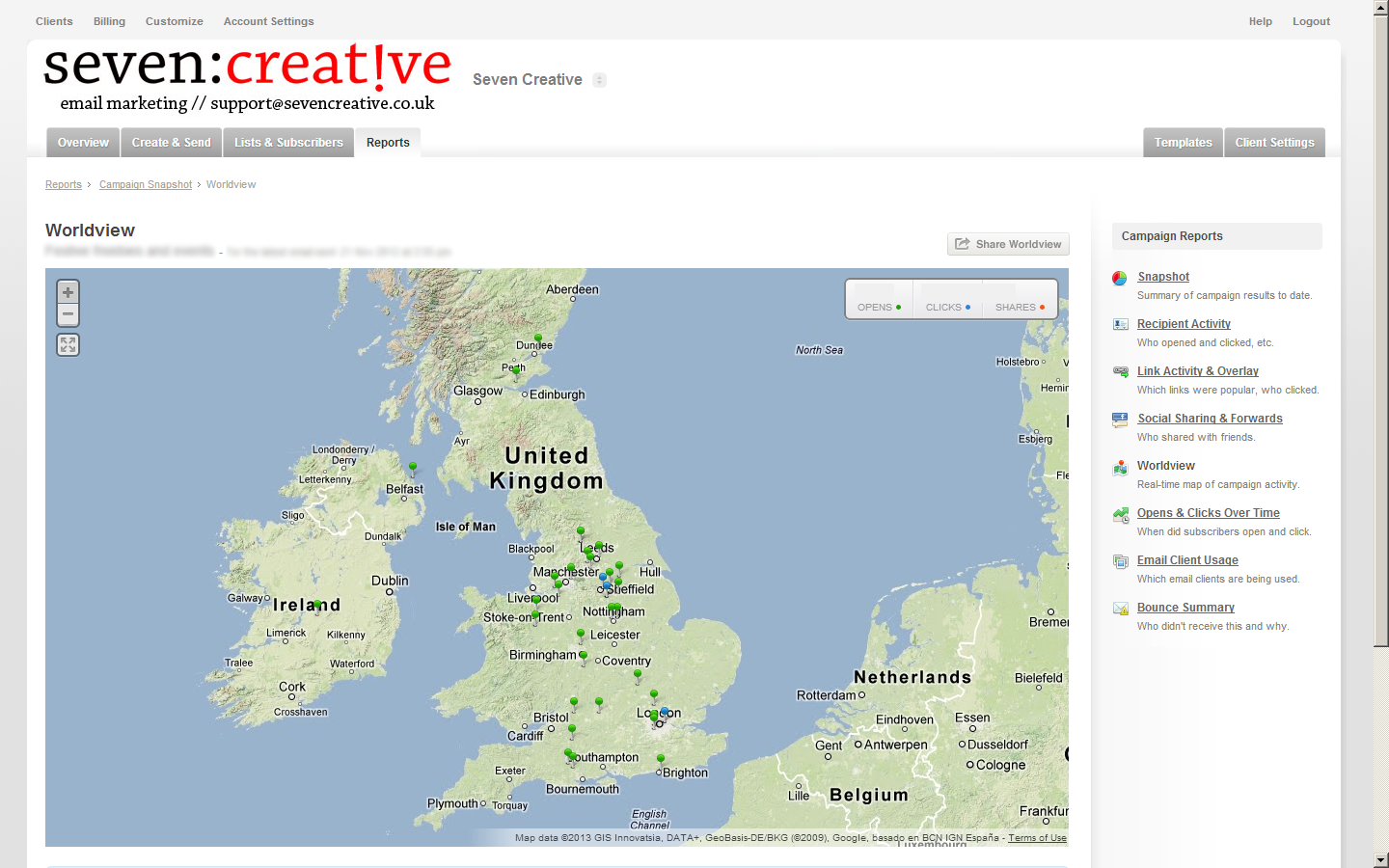Click the Link Activity chain icon
Image resolution: width=1389 pixels, height=868 pixels.
[x=1120, y=372]
